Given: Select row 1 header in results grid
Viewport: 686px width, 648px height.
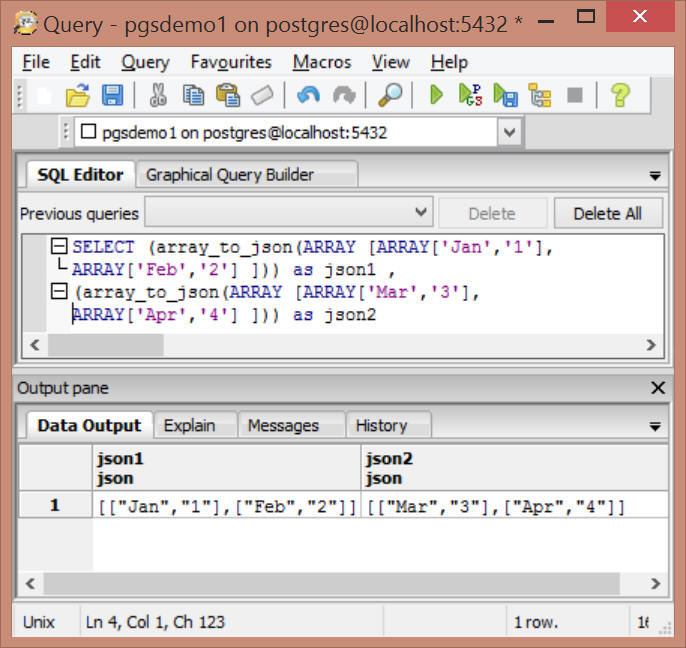Looking at the screenshot, I should tap(55, 505).
